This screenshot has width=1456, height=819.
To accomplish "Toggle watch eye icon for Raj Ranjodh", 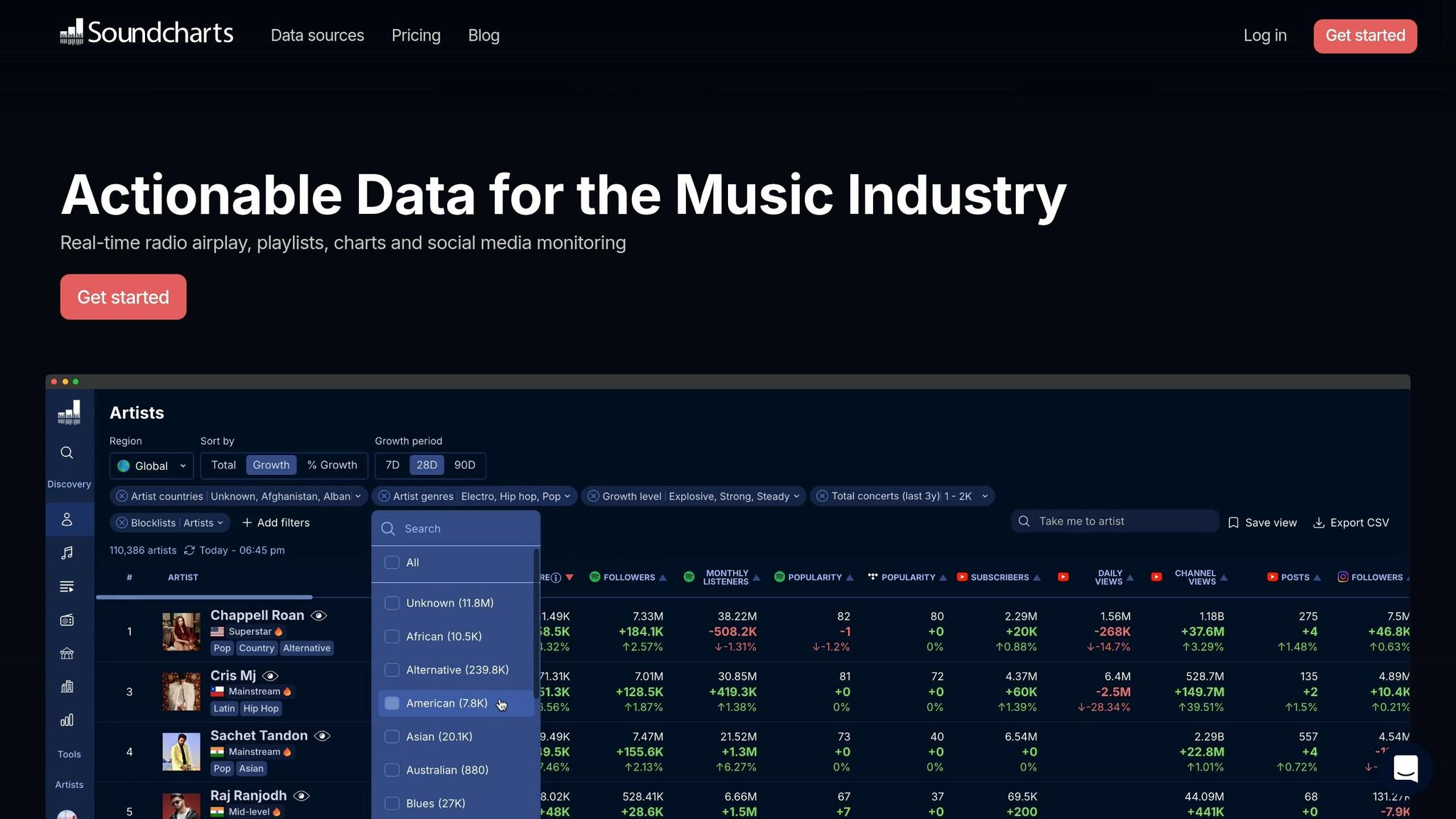I will pyautogui.click(x=301, y=796).
